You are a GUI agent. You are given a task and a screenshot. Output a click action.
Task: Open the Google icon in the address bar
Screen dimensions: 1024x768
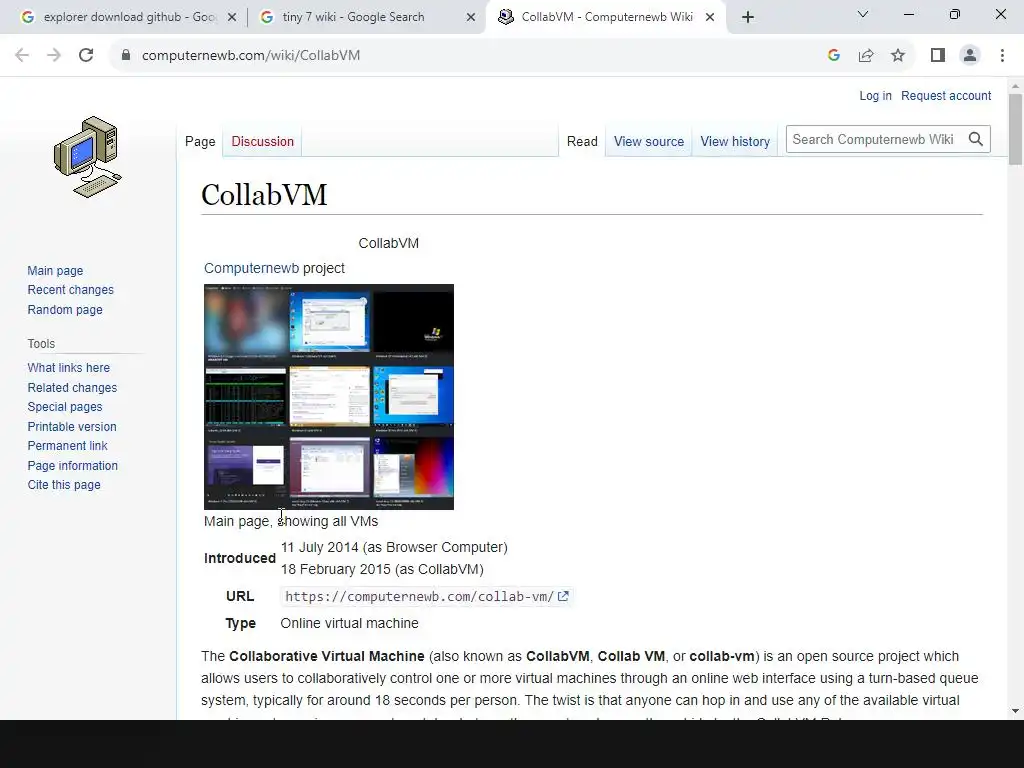click(833, 56)
